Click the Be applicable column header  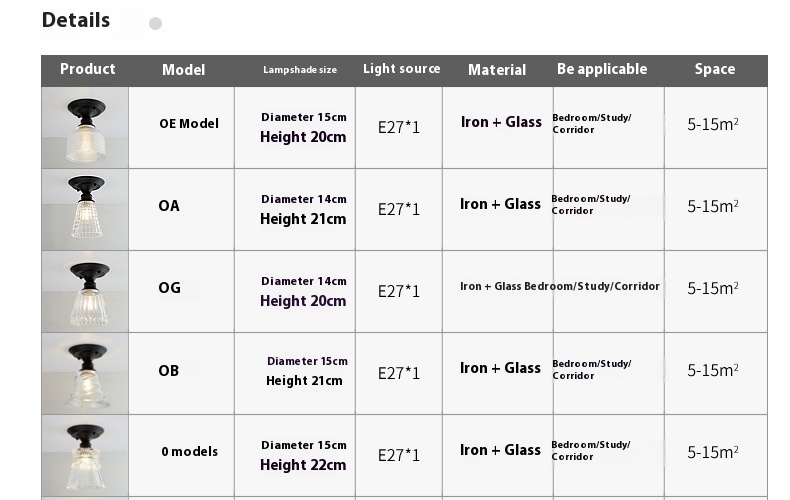(602, 69)
